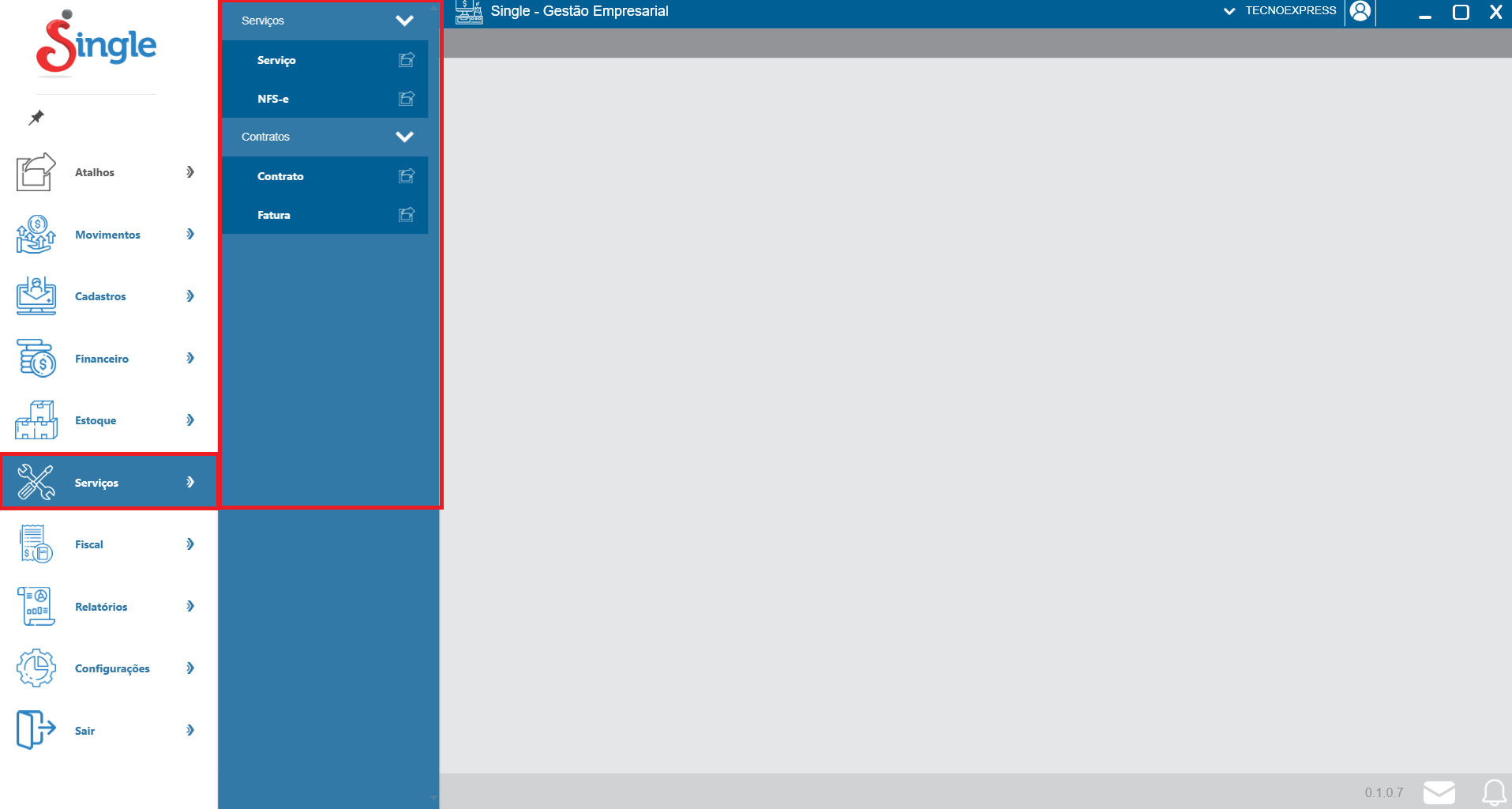Collapse the Serviços submenu group
Viewport: 1512px width, 809px height.
[404, 21]
